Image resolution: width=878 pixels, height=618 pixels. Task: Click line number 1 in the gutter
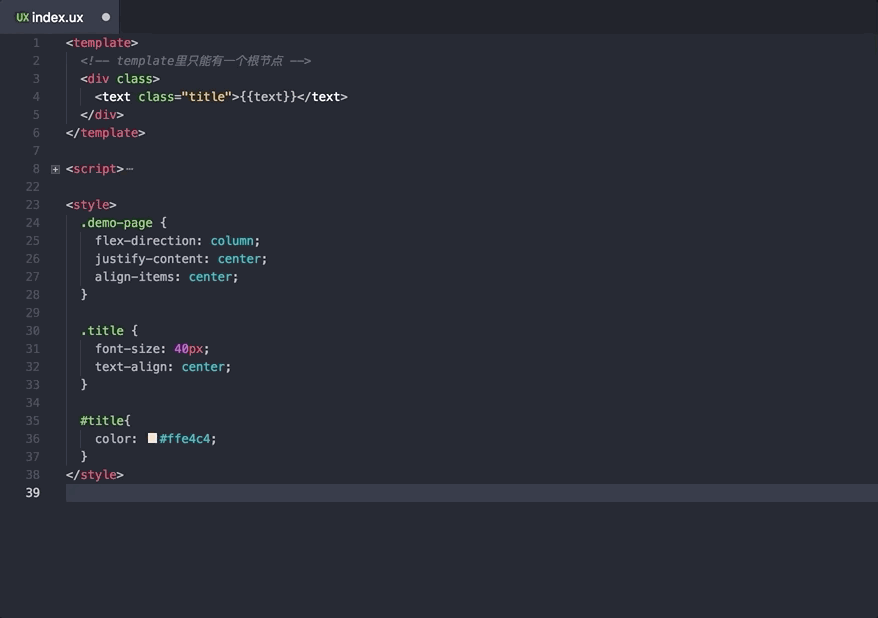point(36,43)
